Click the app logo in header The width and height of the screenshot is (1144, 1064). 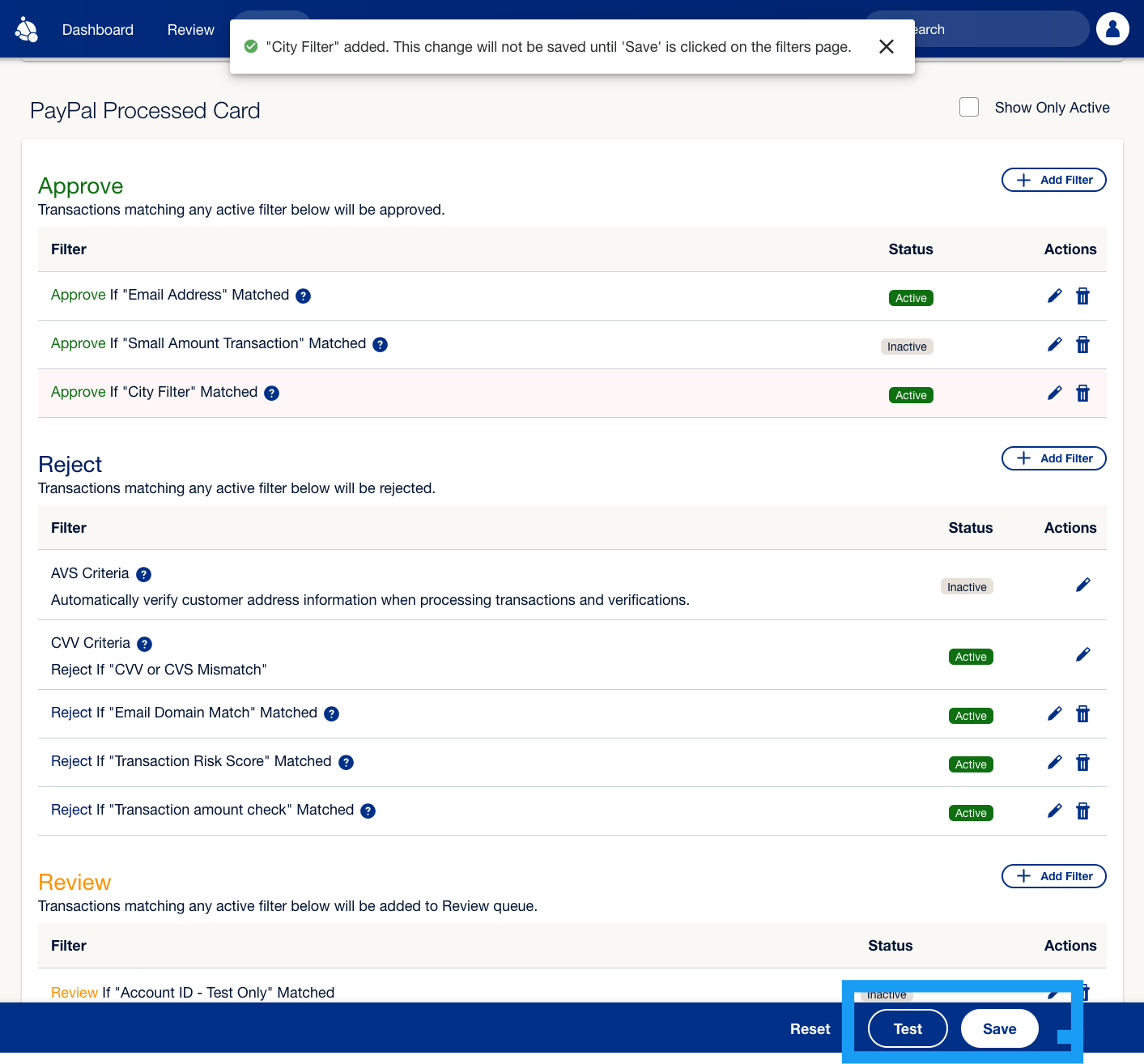27,30
